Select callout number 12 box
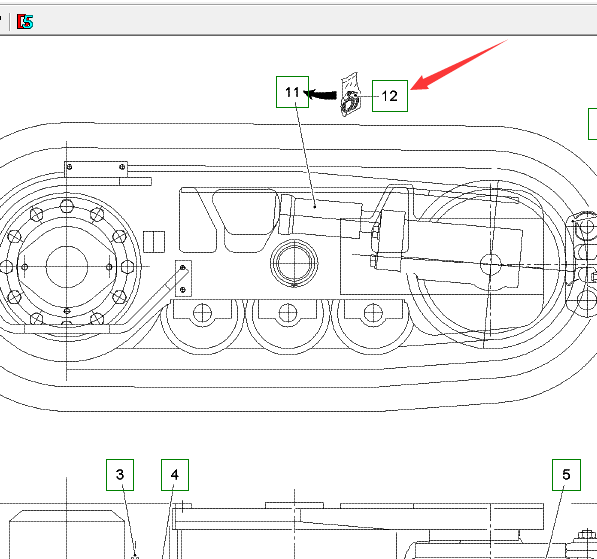597x559 pixels. [x=389, y=96]
